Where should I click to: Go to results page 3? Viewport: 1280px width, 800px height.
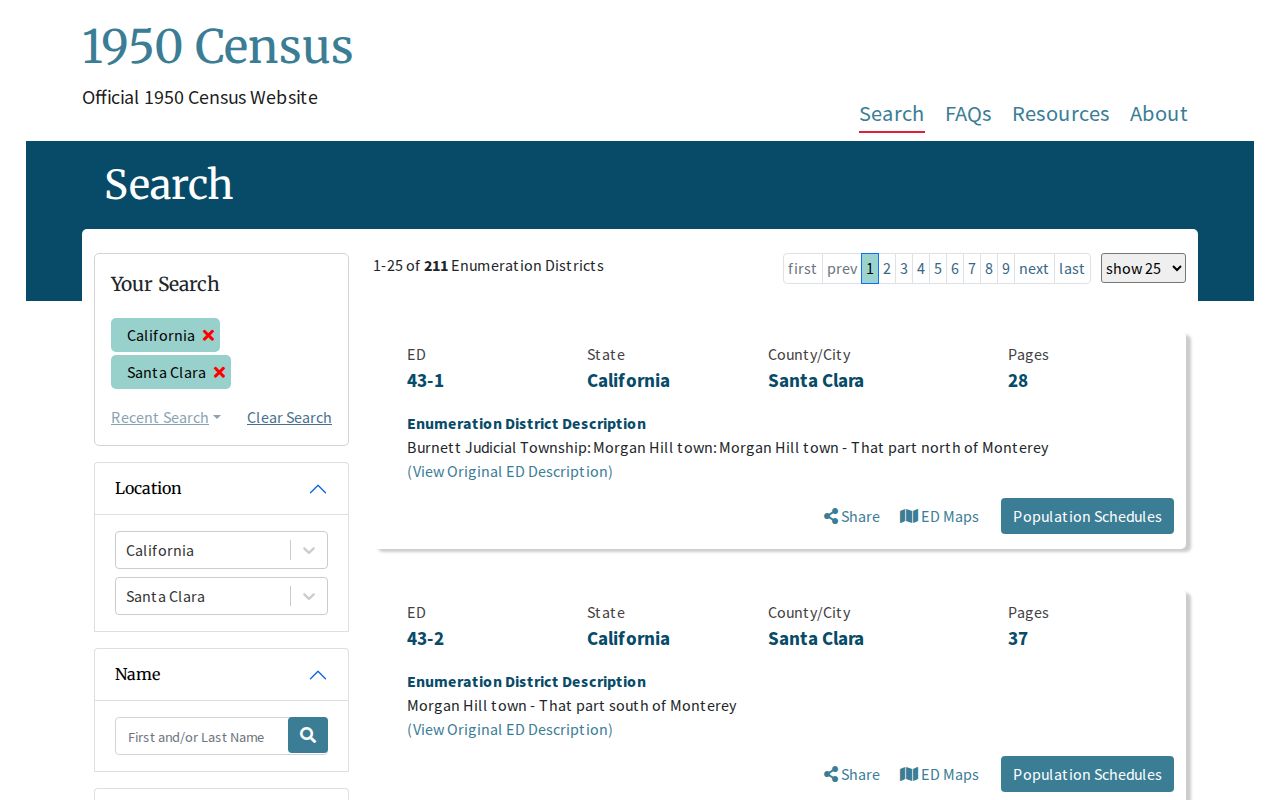[x=904, y=268]
